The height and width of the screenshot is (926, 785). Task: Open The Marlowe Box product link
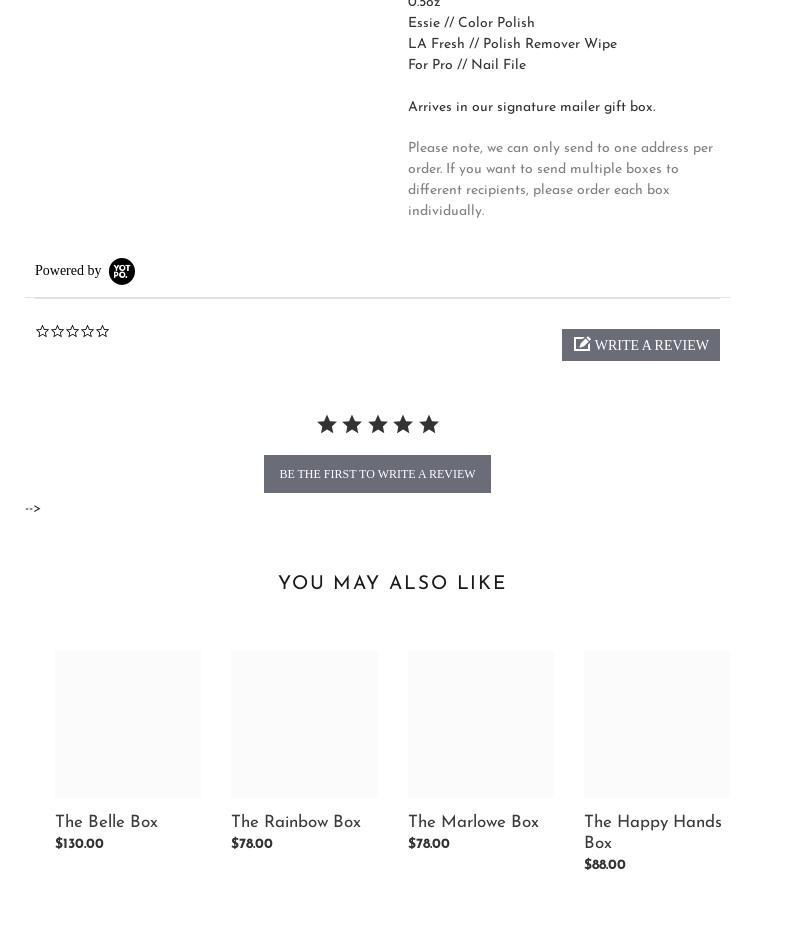click(473, 822)
